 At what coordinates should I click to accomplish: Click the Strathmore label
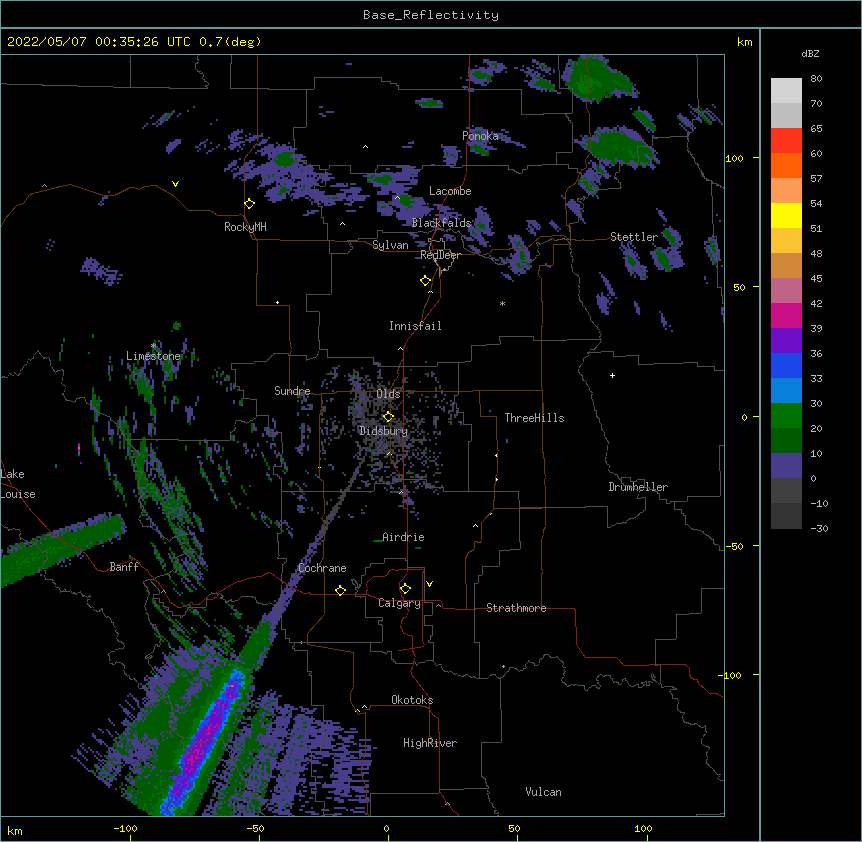516,608
